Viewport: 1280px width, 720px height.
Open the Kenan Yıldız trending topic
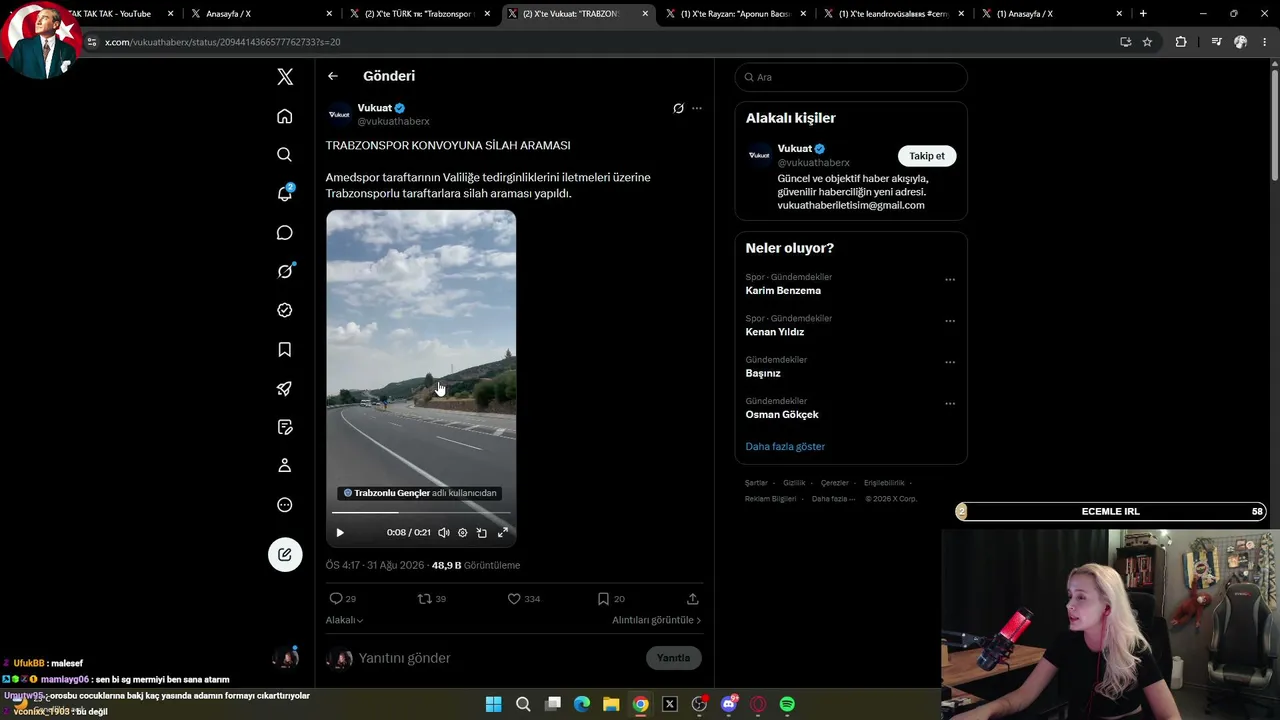pos(775,332)
